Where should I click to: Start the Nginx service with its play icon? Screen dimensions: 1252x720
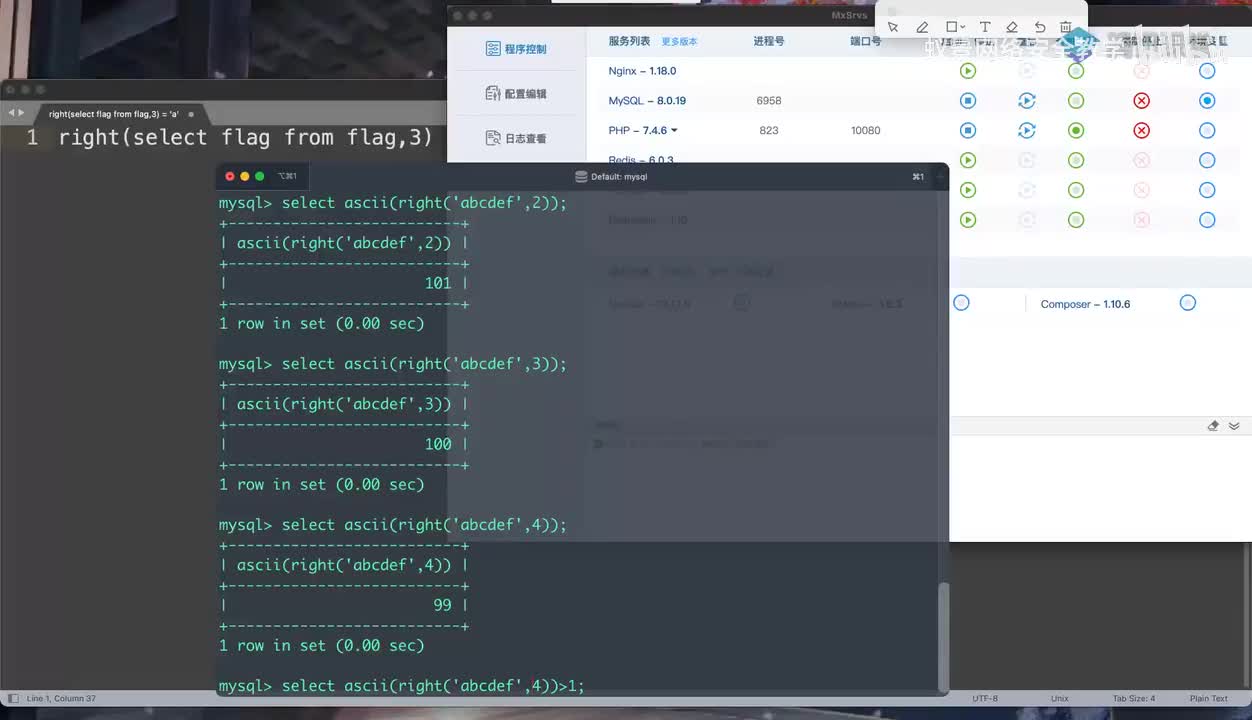968,71
